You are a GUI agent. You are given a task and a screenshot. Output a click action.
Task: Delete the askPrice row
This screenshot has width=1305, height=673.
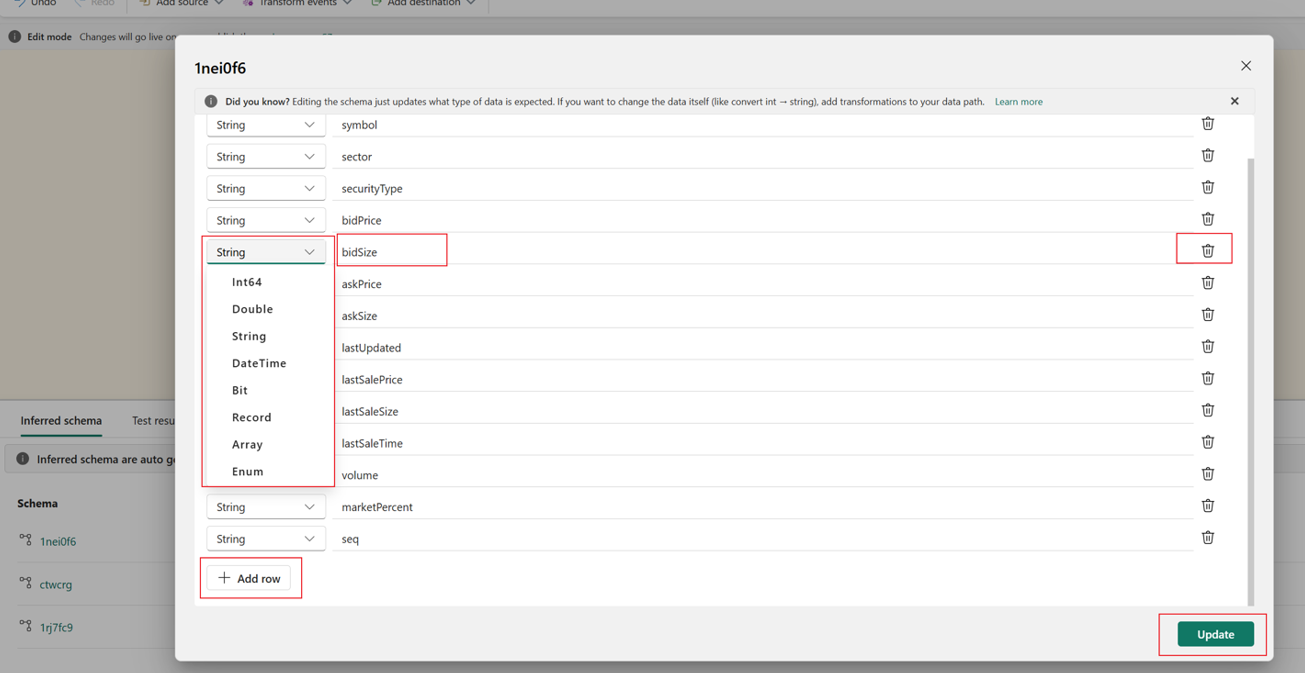point(1208,283)
